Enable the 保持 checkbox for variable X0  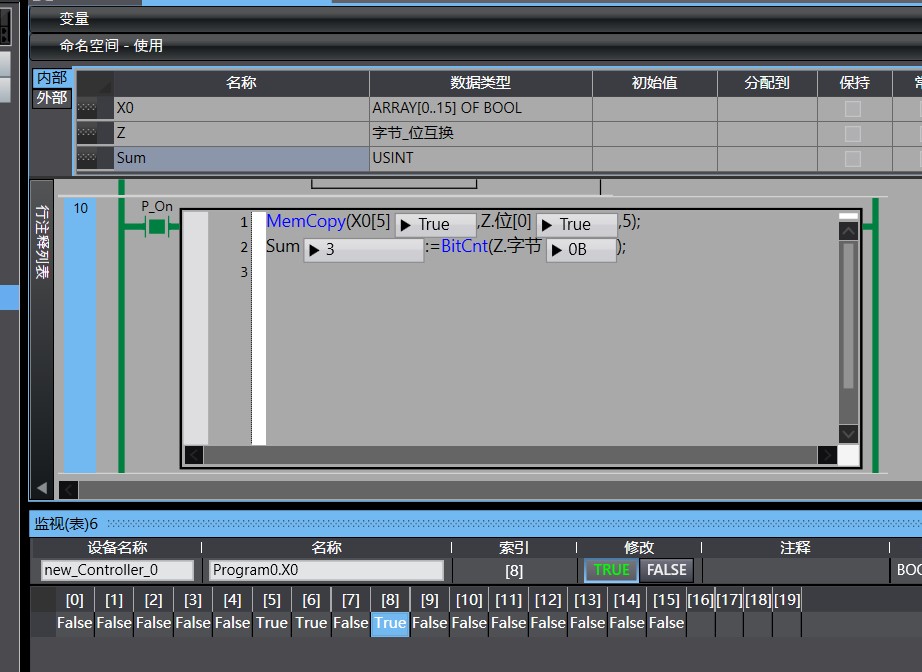tap(852, 108)
